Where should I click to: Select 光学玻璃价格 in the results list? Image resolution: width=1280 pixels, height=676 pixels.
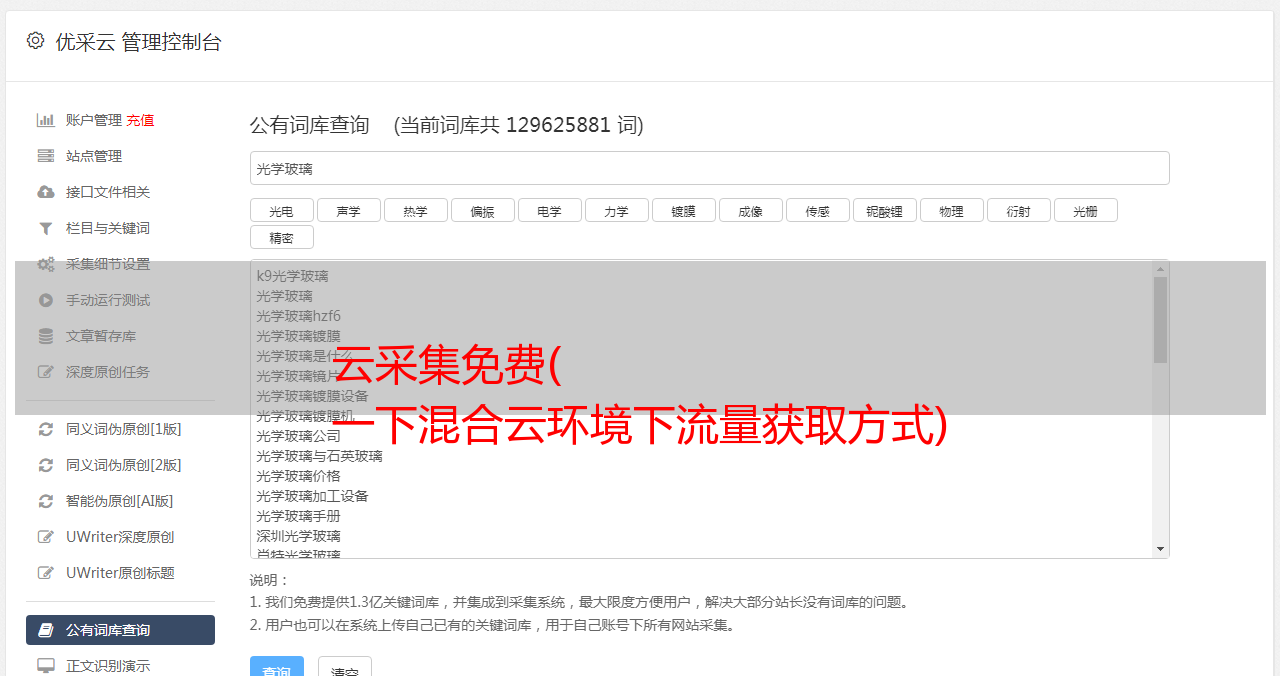tap(298, 476)
